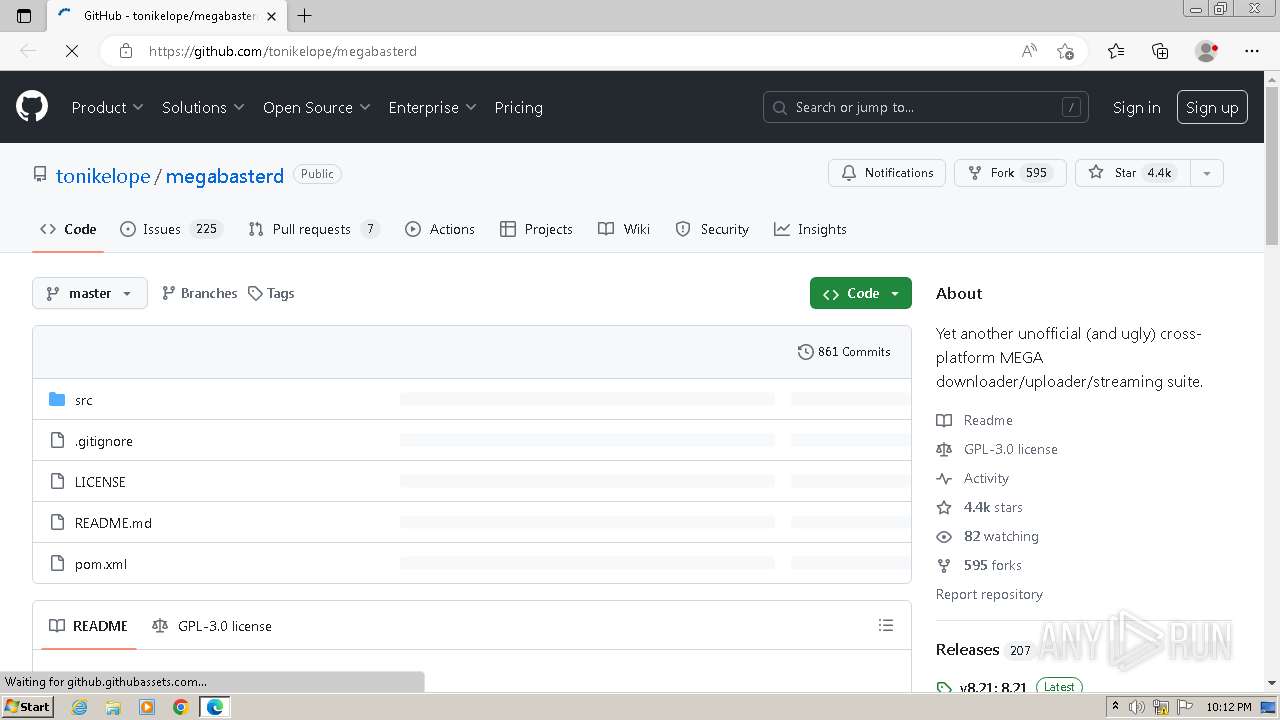The image size is (1280, 720).
Task: Open the README outline icon
Action: tap(885, 625)
